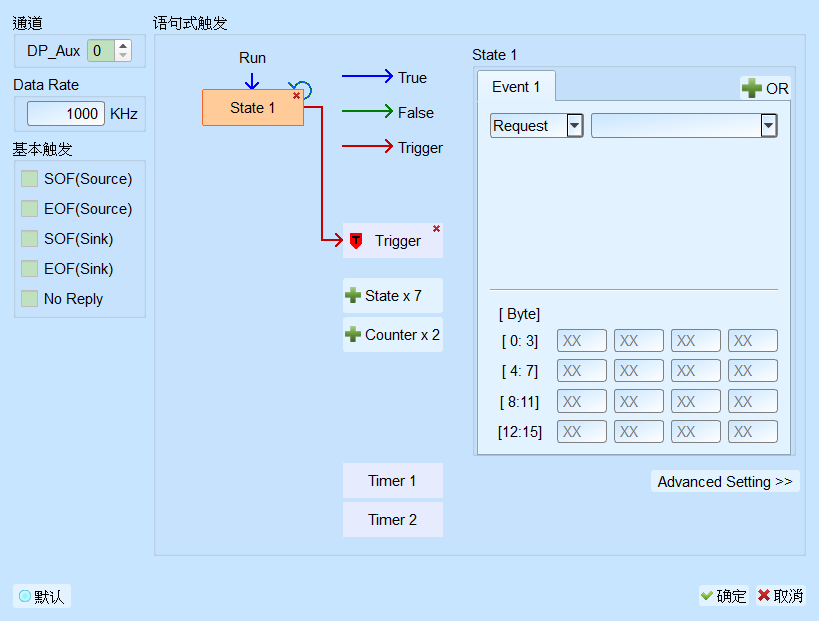Viewport: 819px width, 621px height.
Task: Click the DP_Aux channel value field
Action: [101, 51]
